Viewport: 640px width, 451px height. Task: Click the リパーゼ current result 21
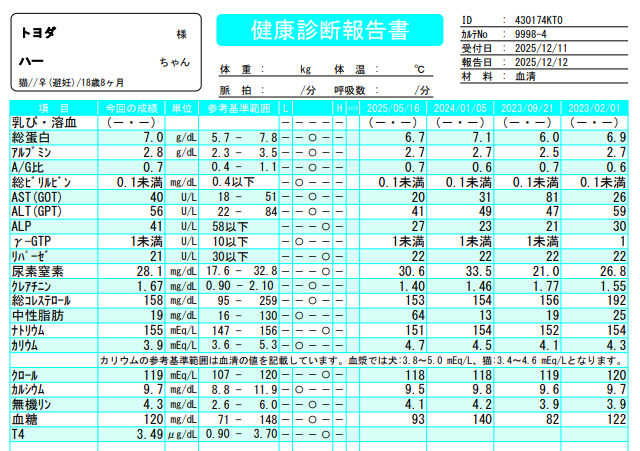pyautogui.click(x=156, y=256)
